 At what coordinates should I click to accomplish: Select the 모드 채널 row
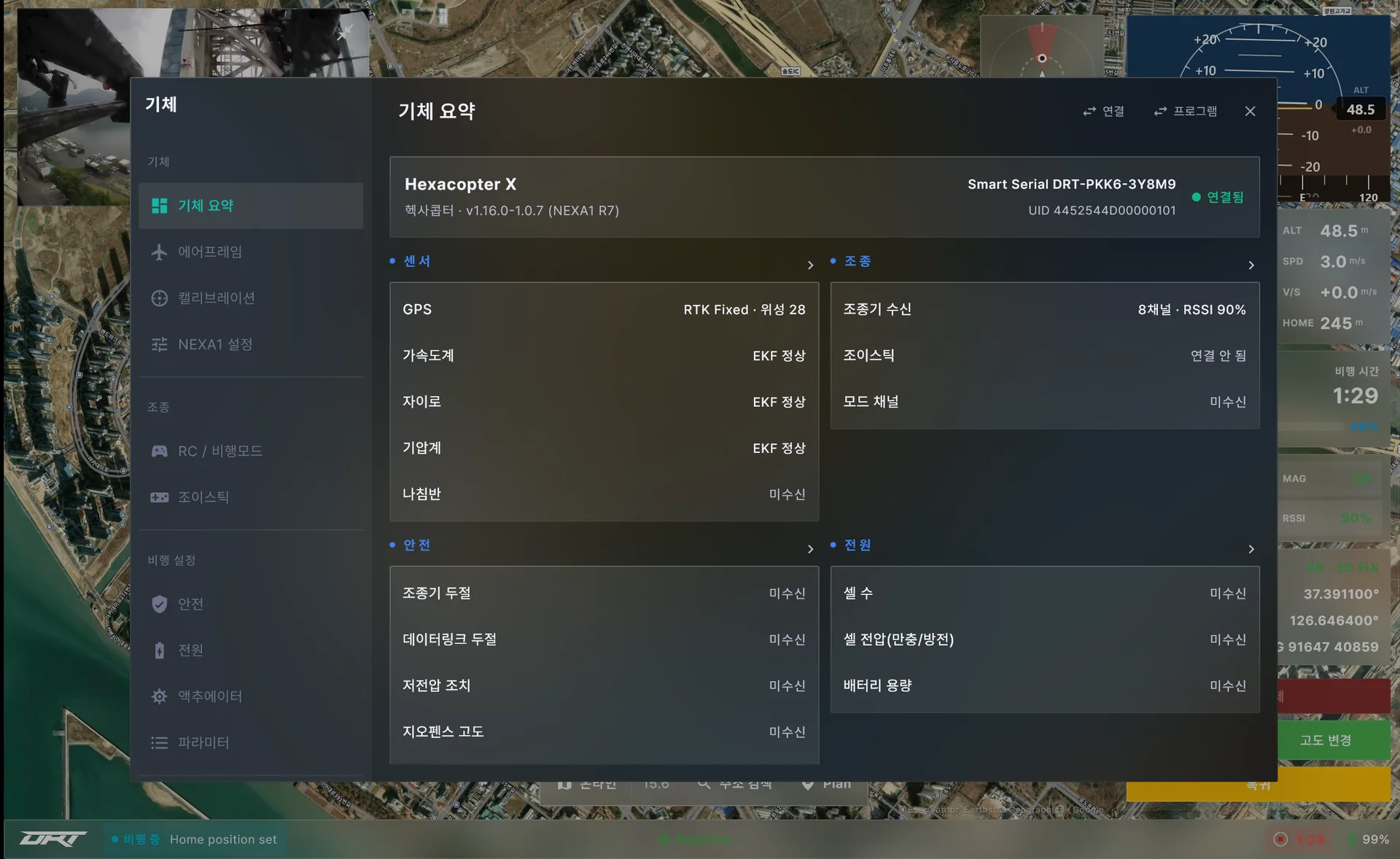point(1045,401)
